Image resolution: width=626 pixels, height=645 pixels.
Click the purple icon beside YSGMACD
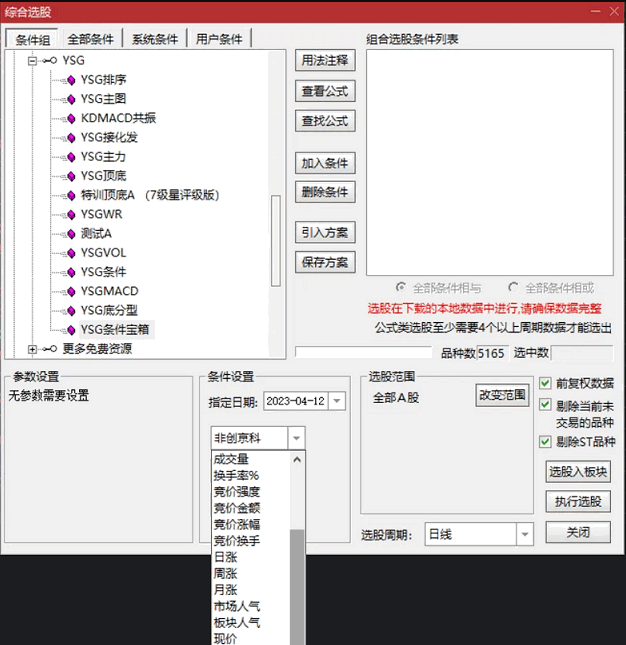coord(71,292)
